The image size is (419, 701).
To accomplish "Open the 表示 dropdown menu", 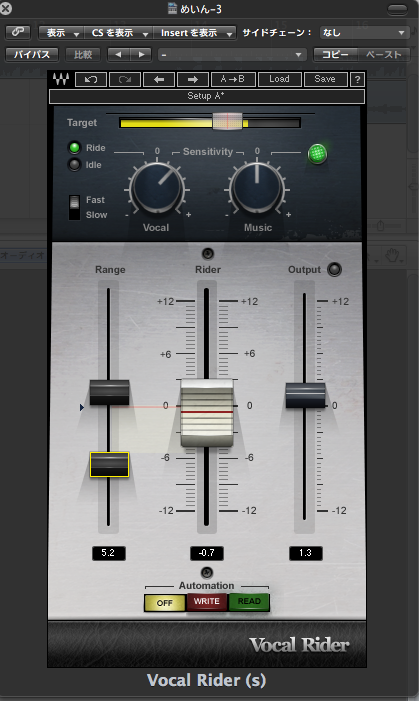I will click(61, 33).
